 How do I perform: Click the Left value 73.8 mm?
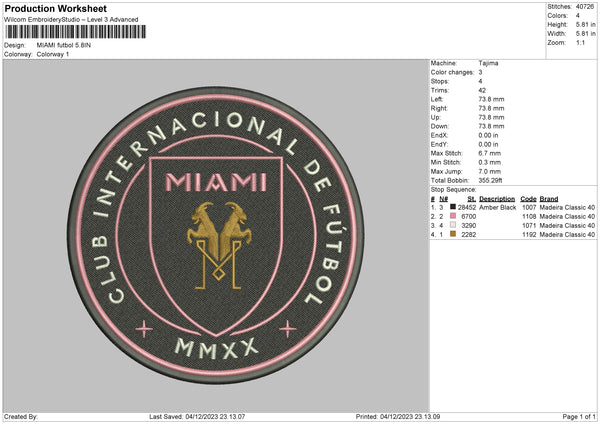coord(491,99)
